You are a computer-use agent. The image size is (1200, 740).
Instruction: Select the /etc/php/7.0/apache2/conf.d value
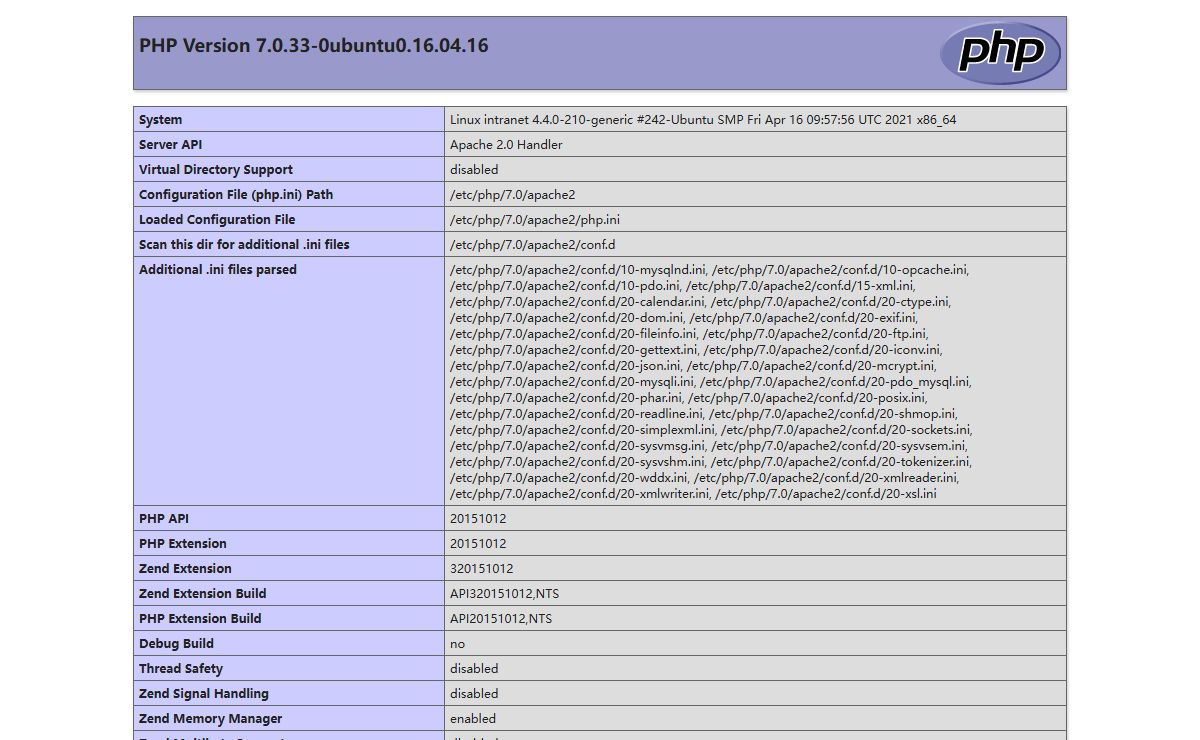pyautogui.click(x=533, y=244)
